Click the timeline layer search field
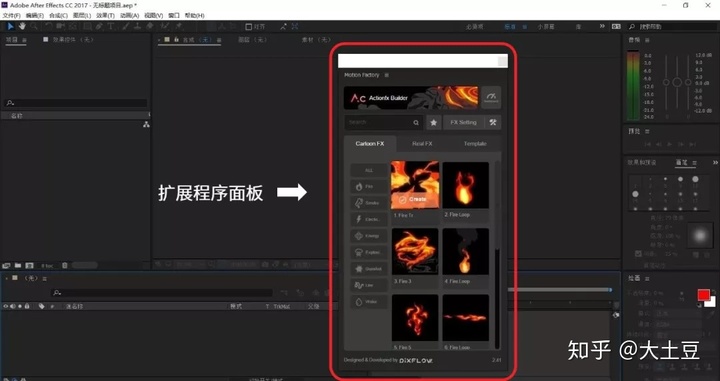720x381 pixels. coord(162,292)
